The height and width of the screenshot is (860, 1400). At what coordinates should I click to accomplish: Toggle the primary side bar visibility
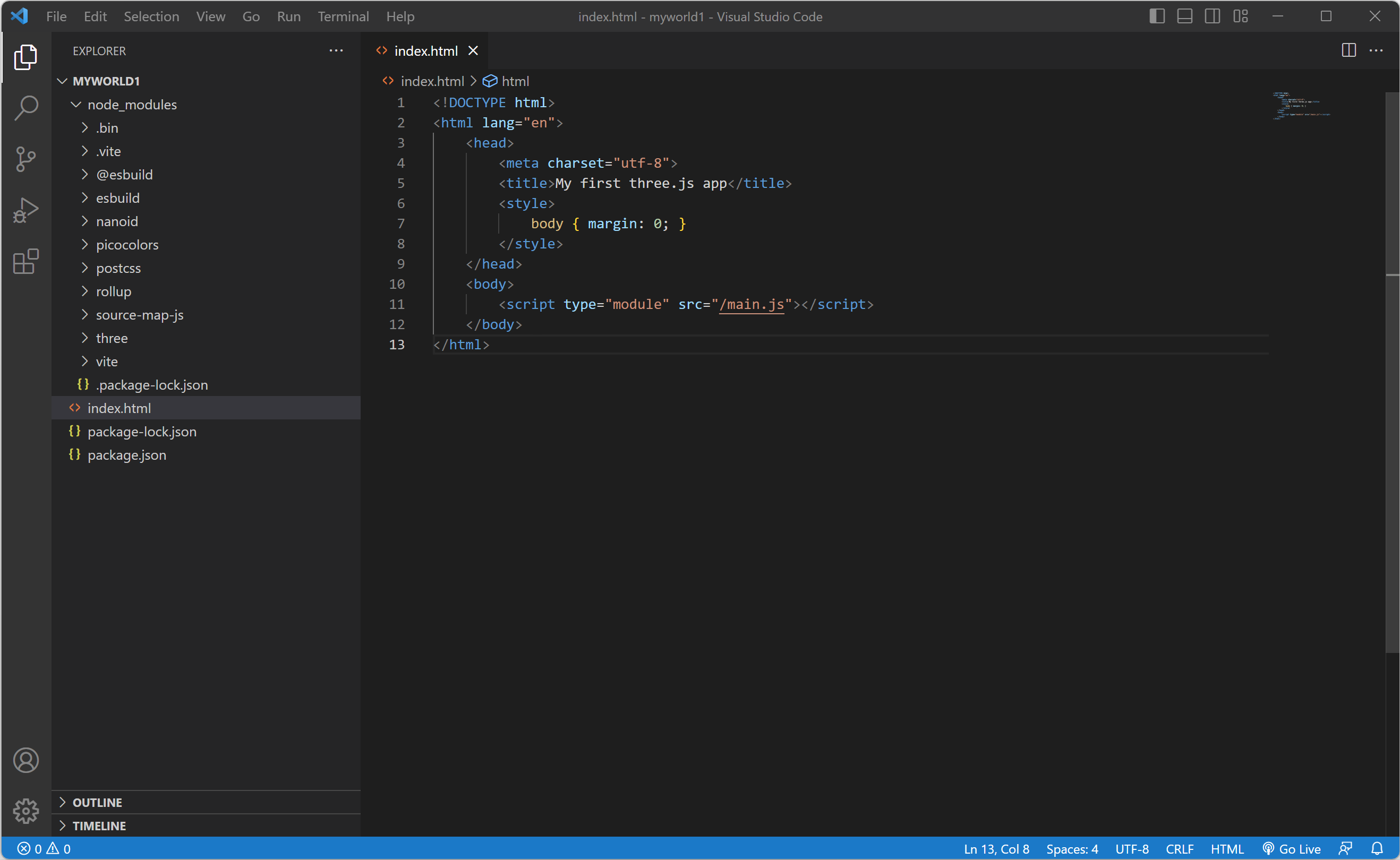click(x=1157, y=16)
